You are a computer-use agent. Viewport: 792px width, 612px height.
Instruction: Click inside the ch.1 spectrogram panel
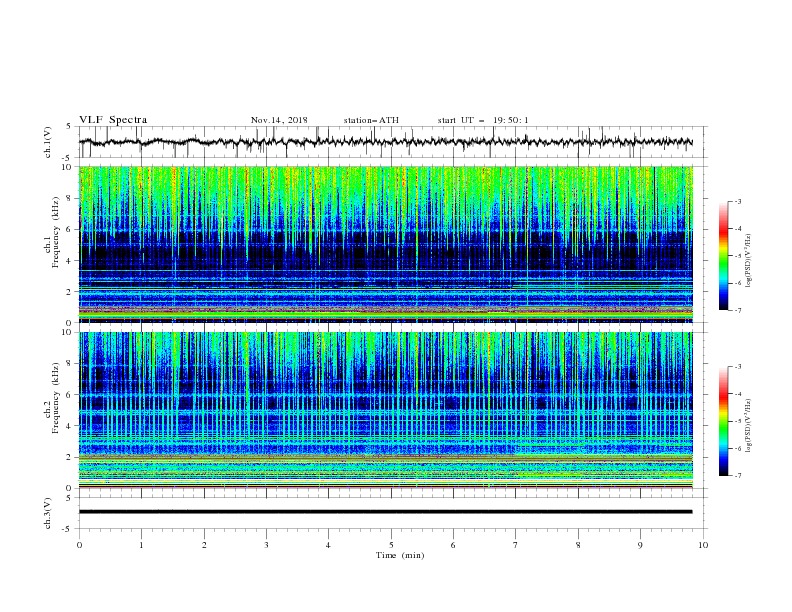385,244
